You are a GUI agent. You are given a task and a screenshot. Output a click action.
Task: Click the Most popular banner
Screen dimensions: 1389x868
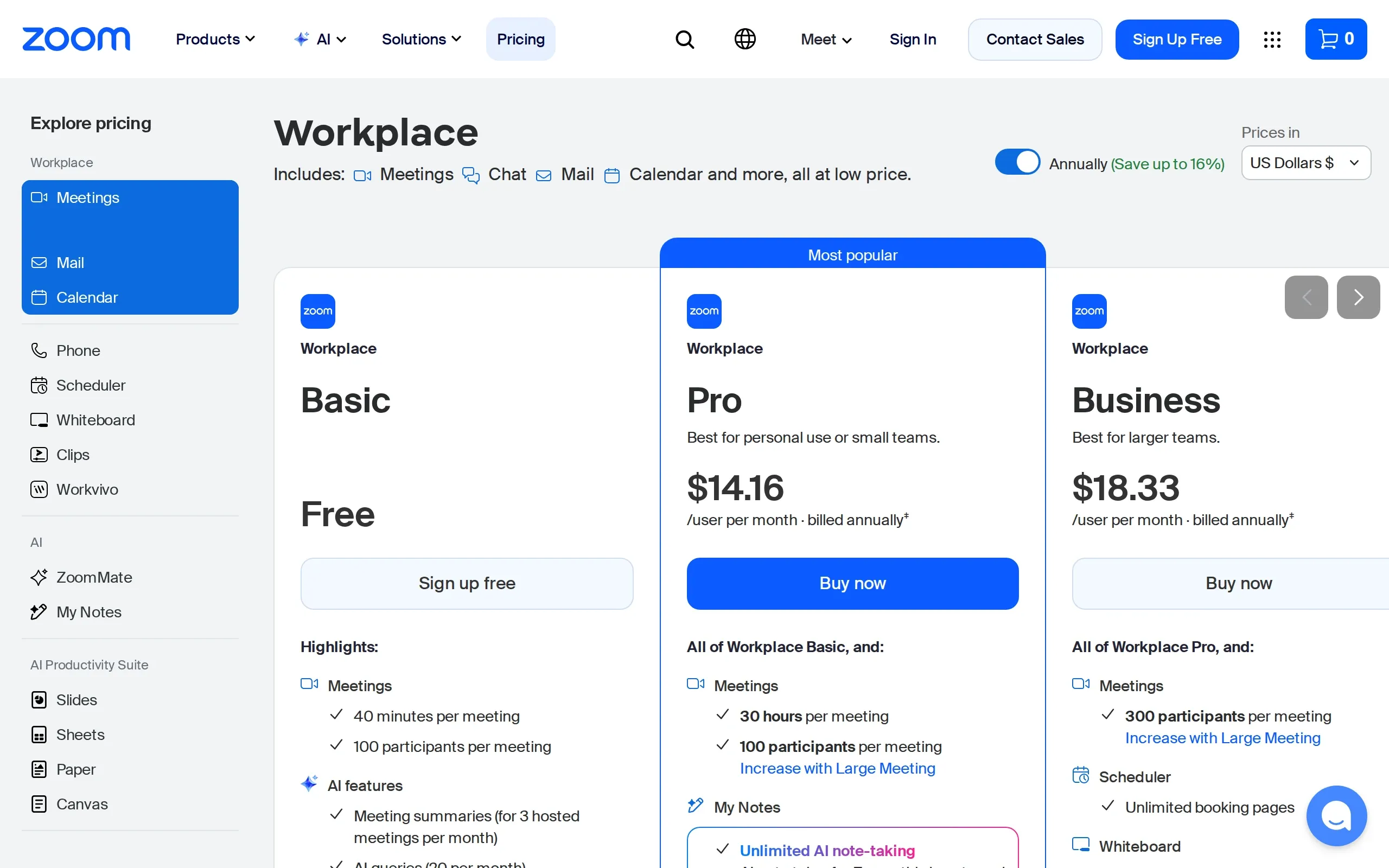point(852,254)
